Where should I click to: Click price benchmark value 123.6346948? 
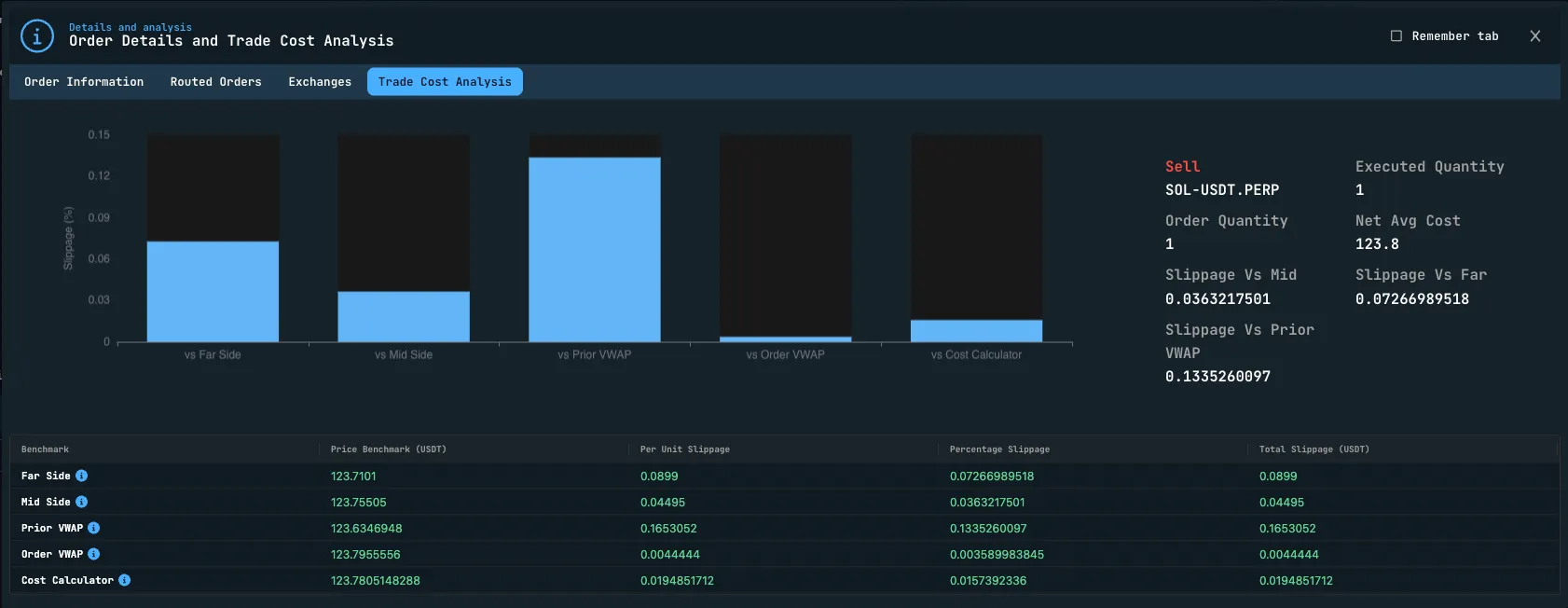[x=366, y=528]
